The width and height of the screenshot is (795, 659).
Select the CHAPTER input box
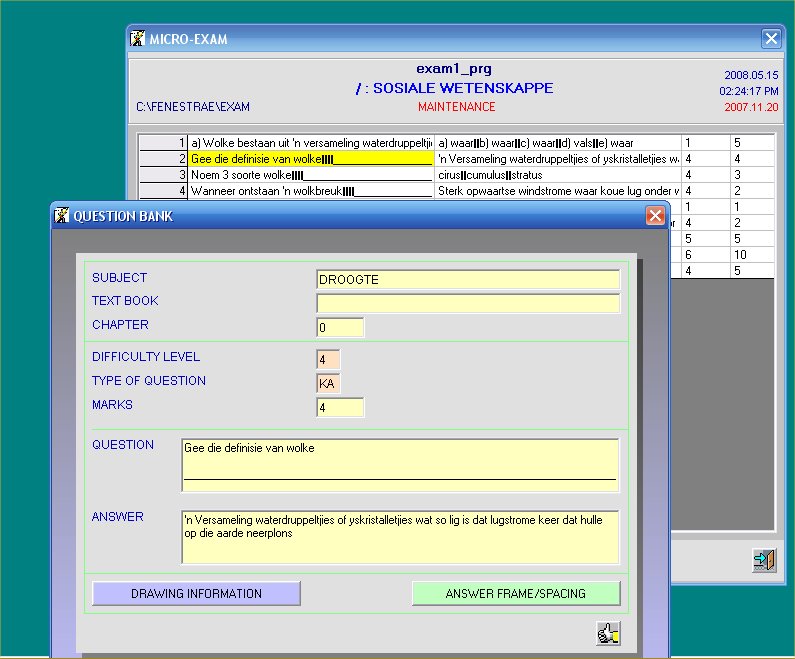[x=340, y=328]
